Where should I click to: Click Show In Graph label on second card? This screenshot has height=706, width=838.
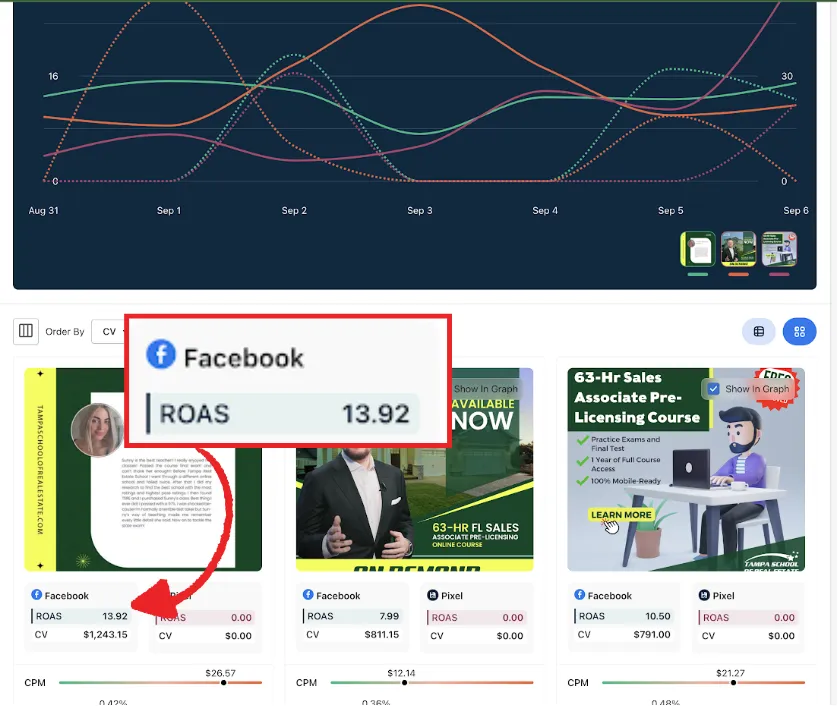point(486,389)
